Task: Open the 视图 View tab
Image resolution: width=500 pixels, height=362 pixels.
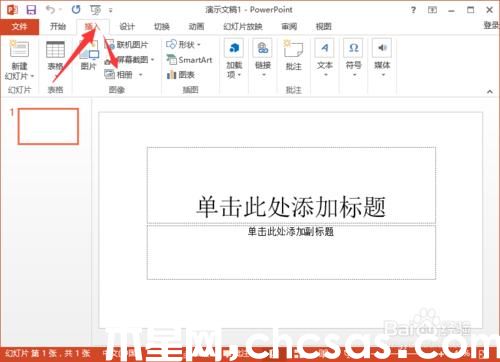Action: pos(324,27)
